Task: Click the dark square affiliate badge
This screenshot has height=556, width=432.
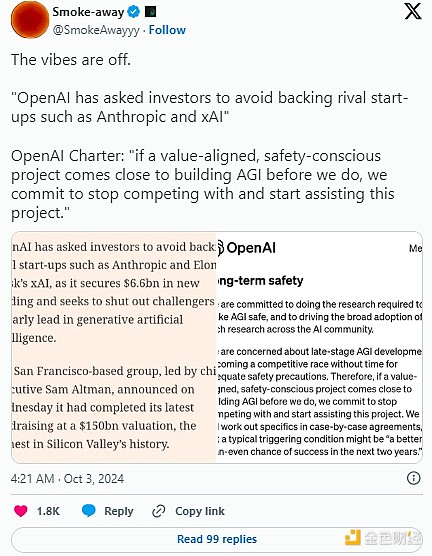Action: pyautogui.click(x=150, y=12)
